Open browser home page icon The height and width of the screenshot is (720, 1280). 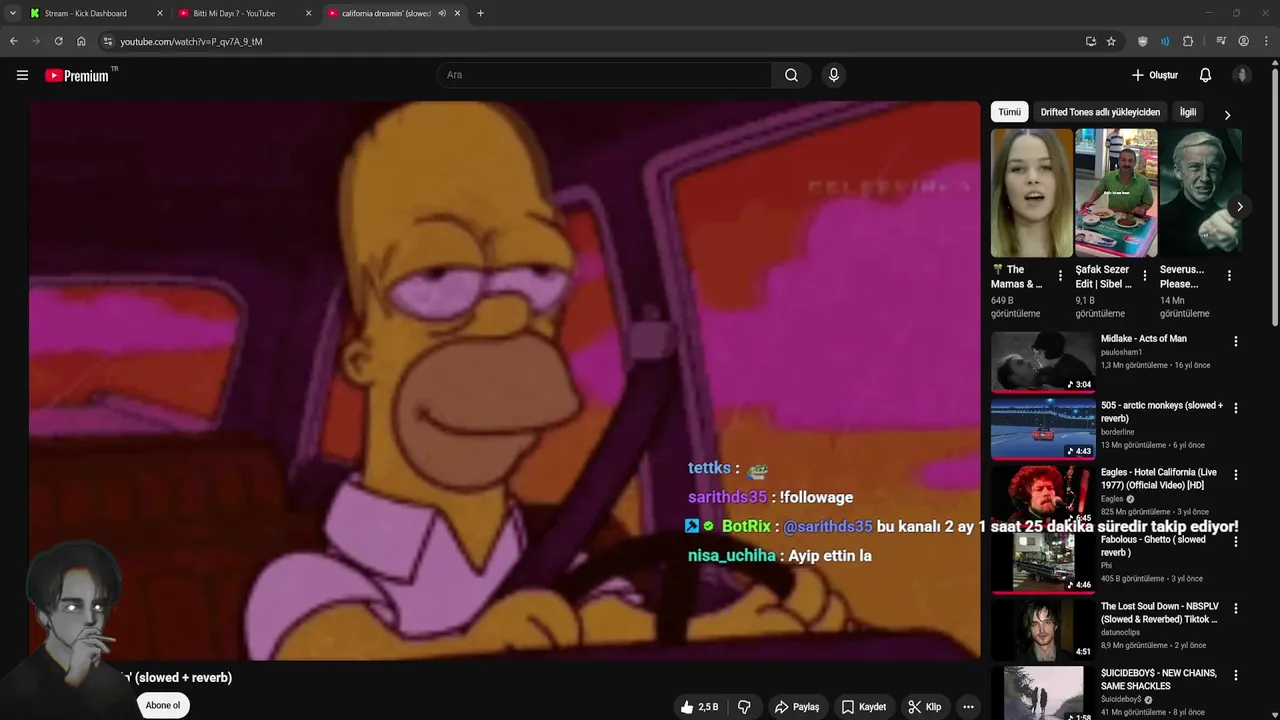pyautogui.click(x=81, y=41)
